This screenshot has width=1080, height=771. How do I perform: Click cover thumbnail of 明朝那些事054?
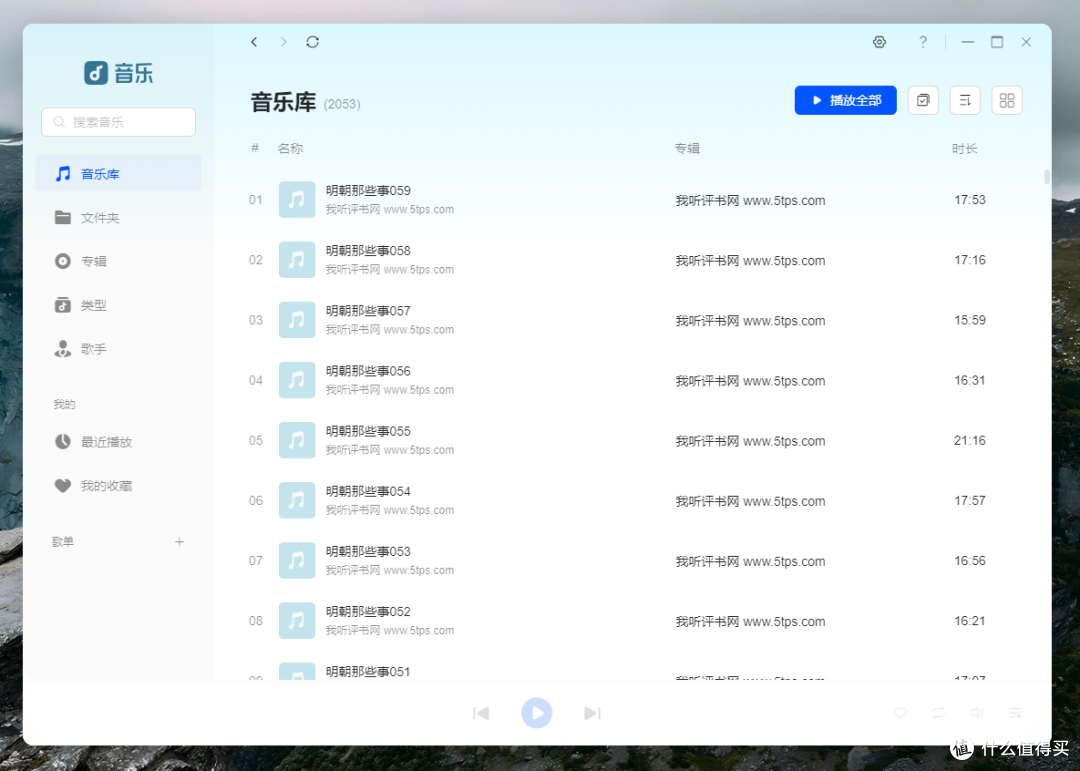click(x=297, y=500)
